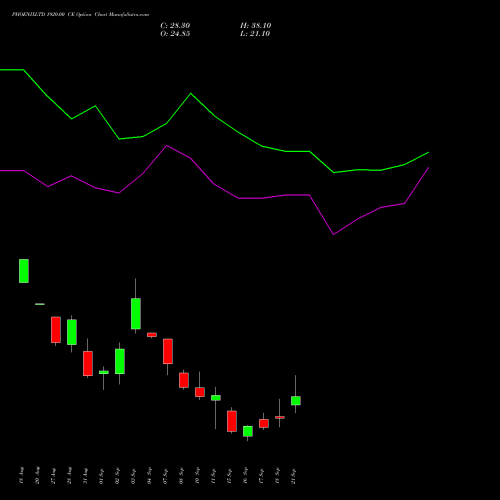This screenshot has width=500, height=500.
Task: Click the chart title text PHOENIXLTD 1920.00 CE Option
Action: click(x=52, y=15)
